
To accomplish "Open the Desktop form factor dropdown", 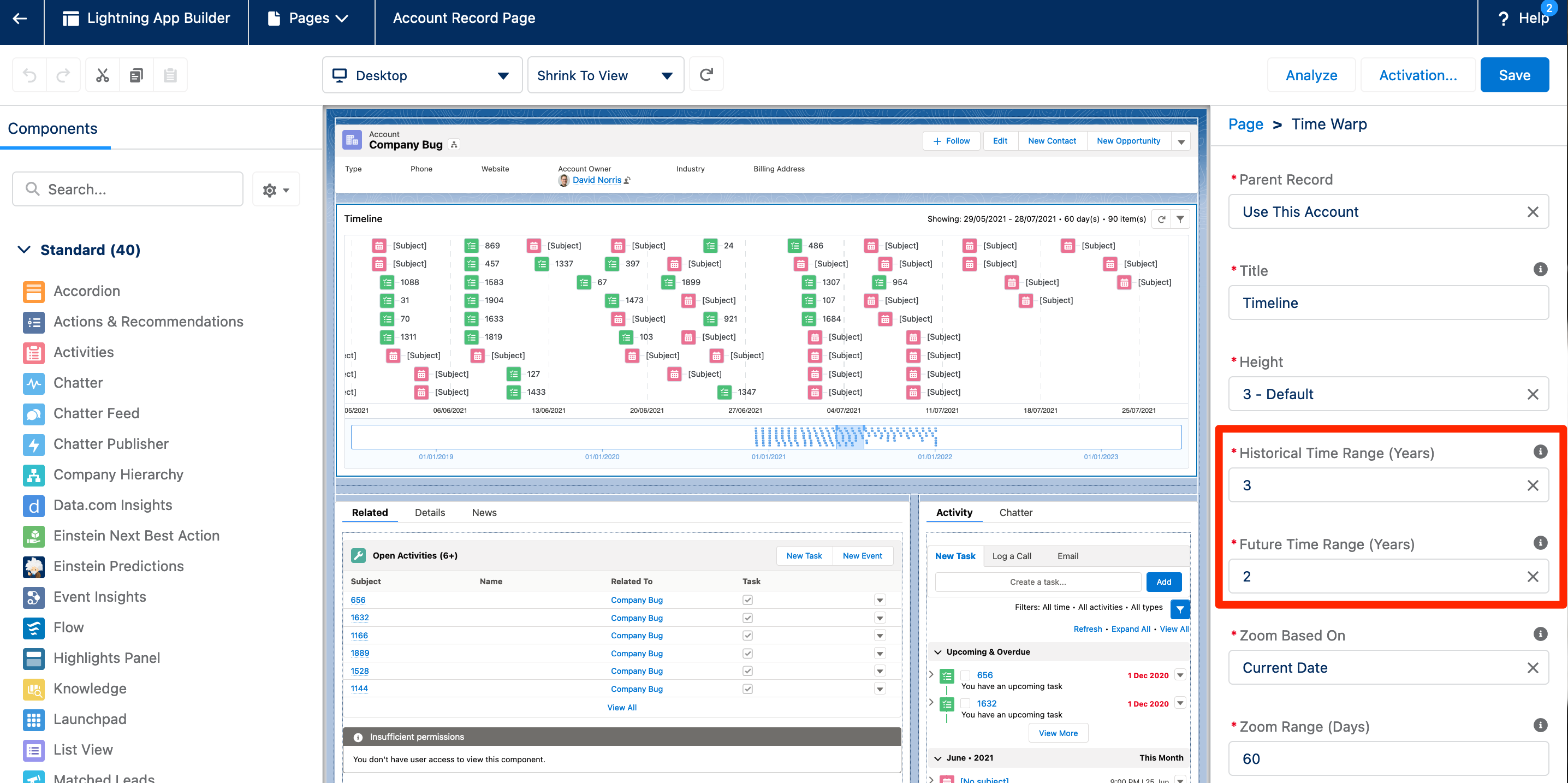I will 422,75.
